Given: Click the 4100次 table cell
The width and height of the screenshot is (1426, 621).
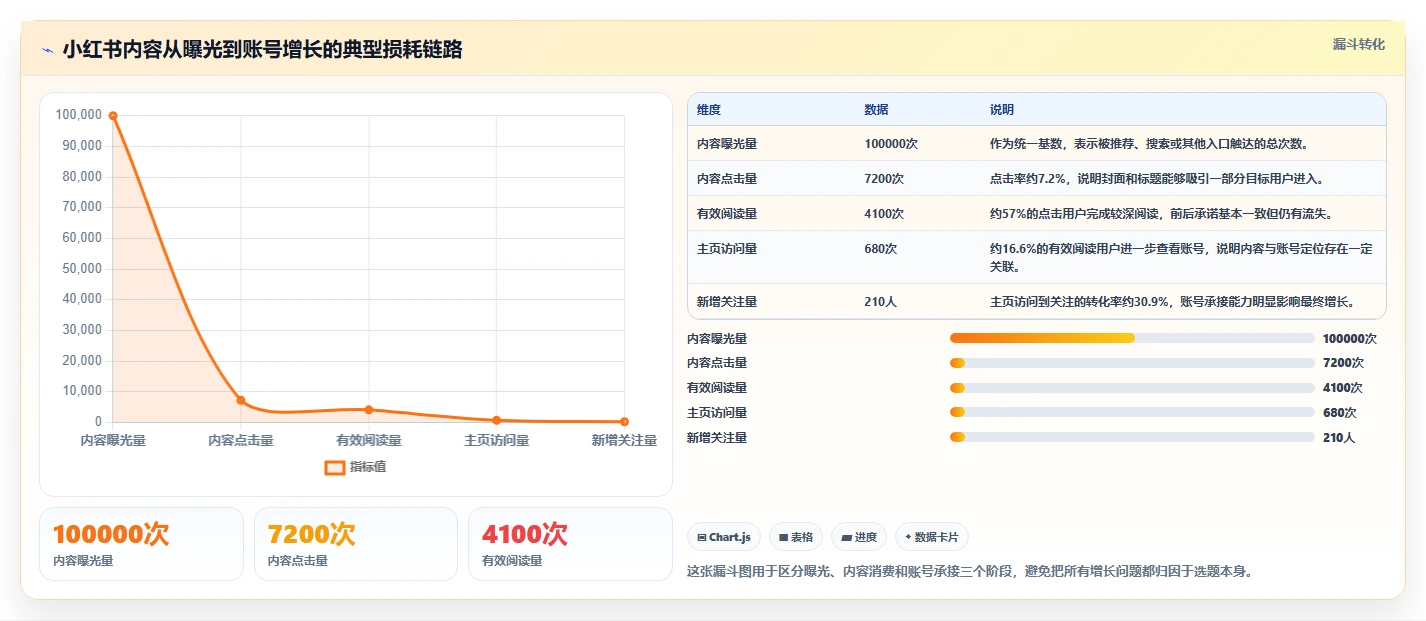Looking at the screenshot, I should coord(884,214).
